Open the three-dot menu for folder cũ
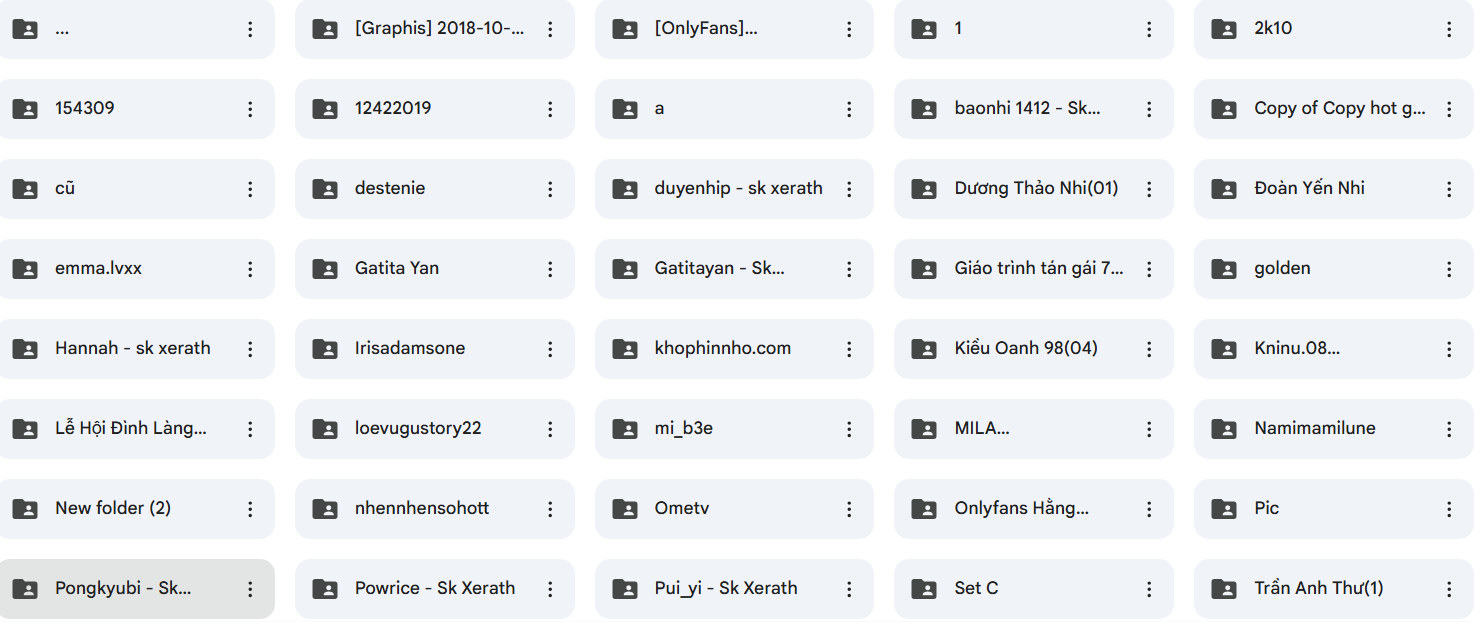The width and height of the screenshot is (1476, 622). point(250,189)
